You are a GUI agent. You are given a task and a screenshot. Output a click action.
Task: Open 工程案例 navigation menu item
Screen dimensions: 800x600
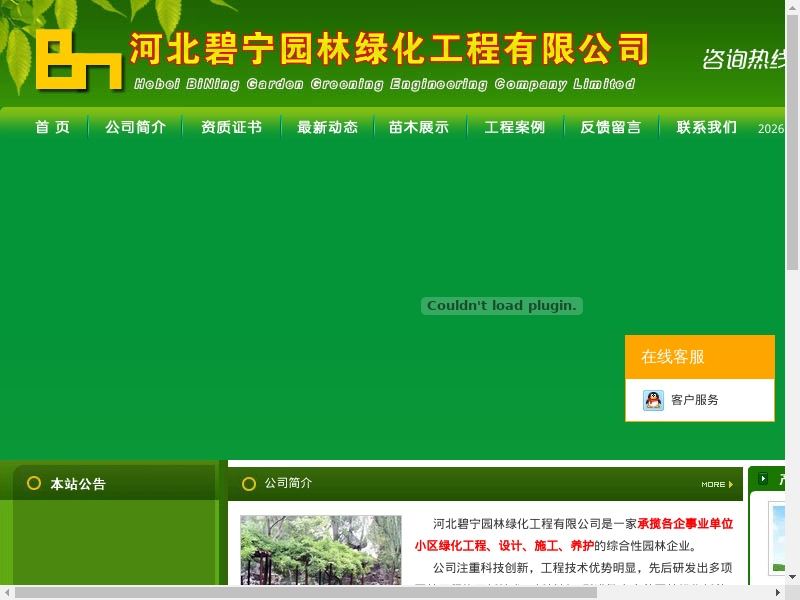(x=515, y=127)
